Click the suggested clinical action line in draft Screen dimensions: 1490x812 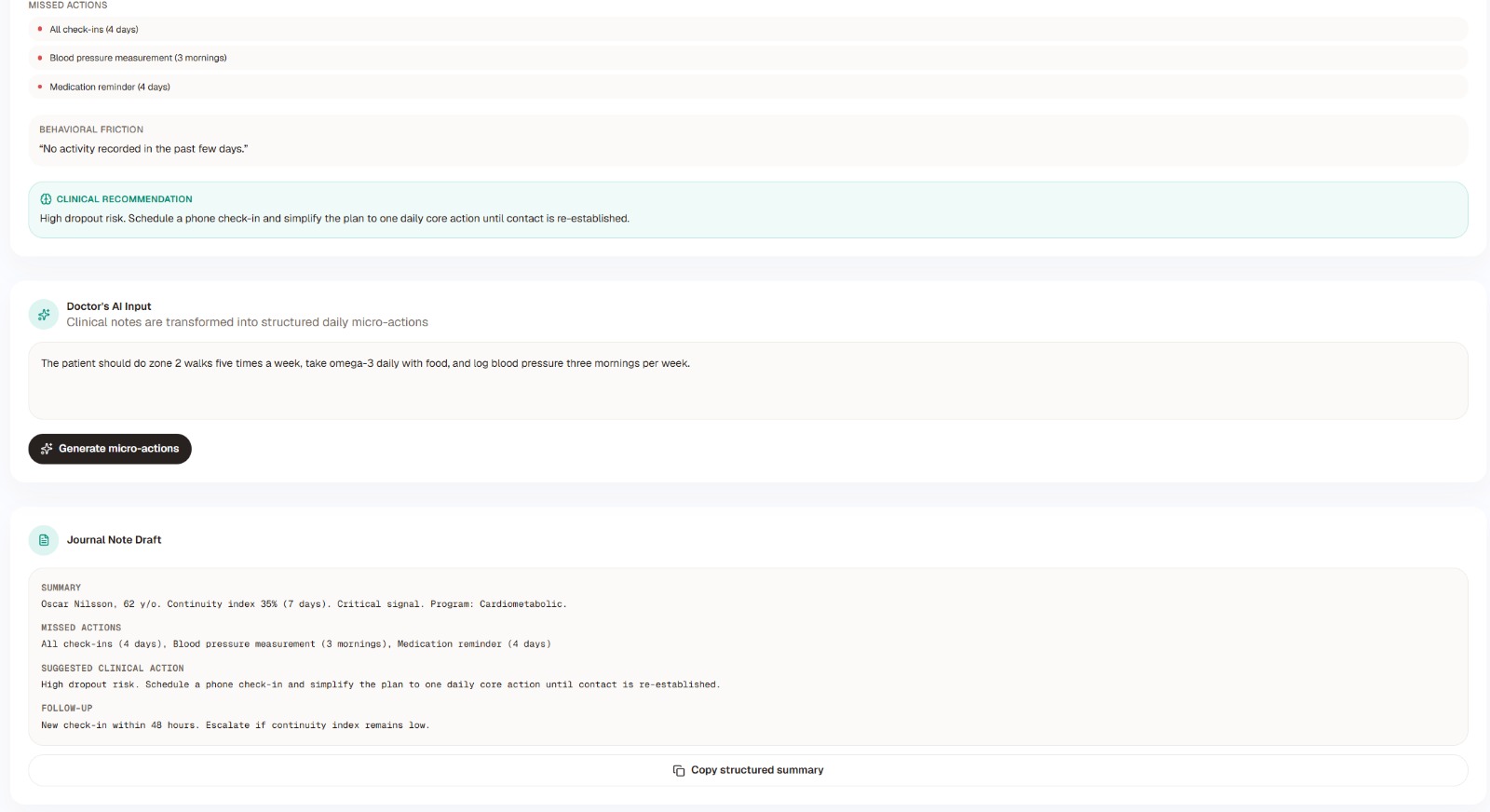[x=380, y=684]
